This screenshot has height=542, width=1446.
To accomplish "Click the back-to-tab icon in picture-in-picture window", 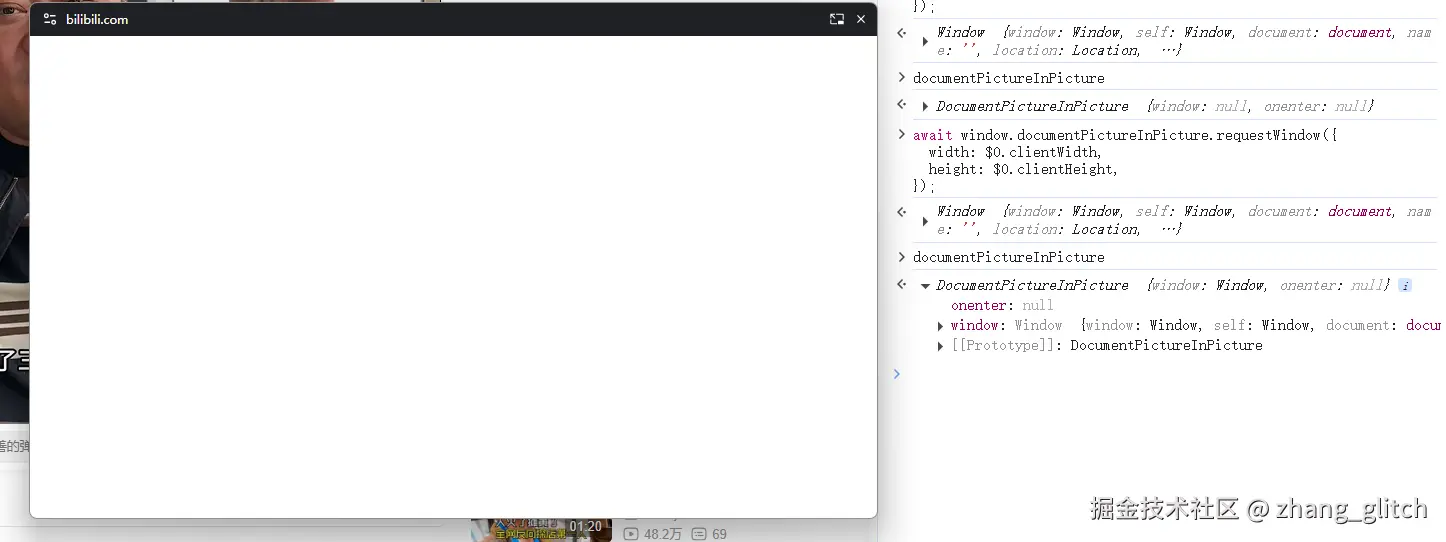I will tap(837, 19).
